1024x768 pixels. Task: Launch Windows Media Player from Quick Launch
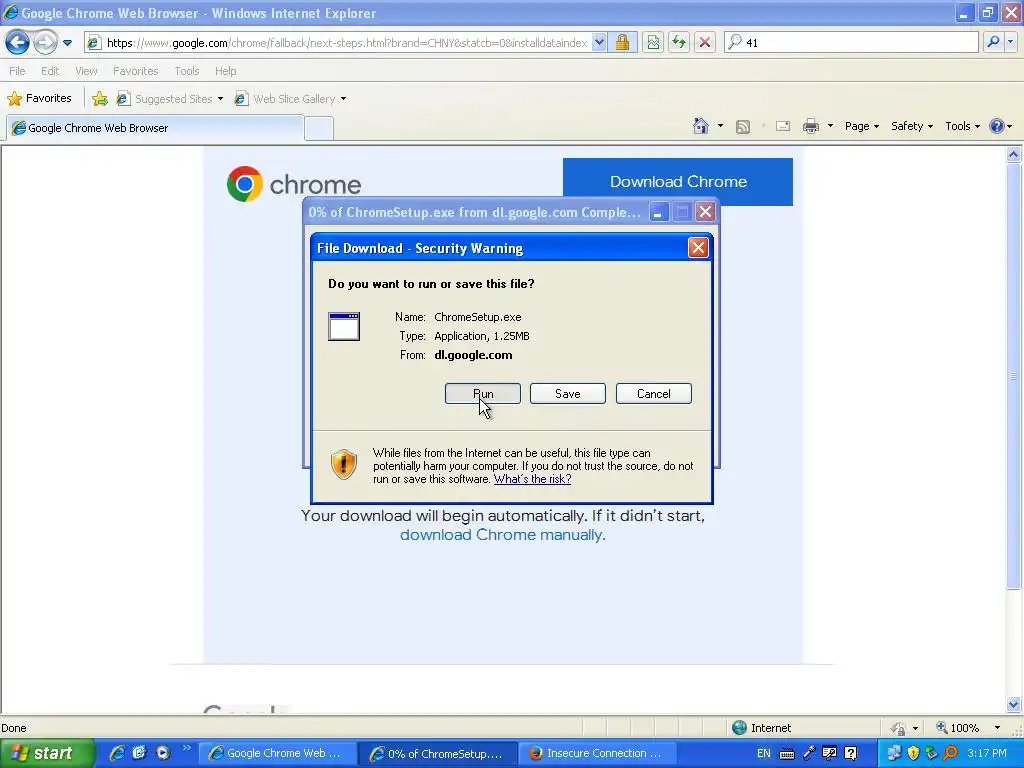[163, 753]
